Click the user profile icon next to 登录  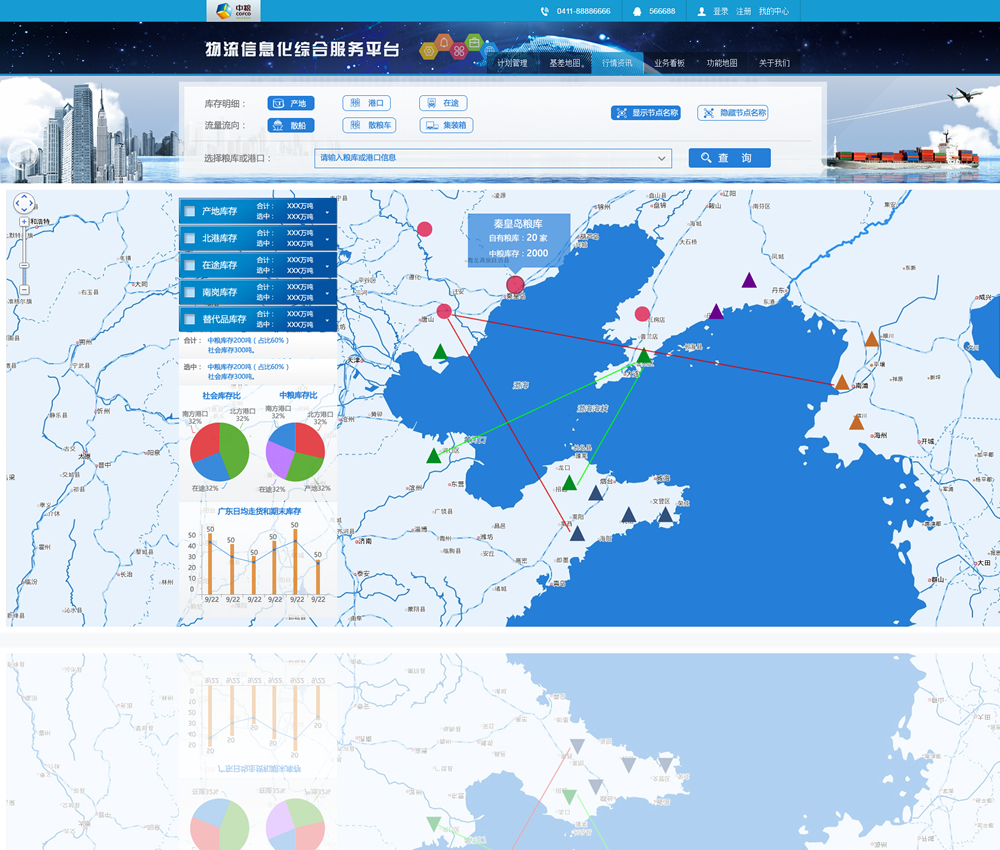(701, 11)
